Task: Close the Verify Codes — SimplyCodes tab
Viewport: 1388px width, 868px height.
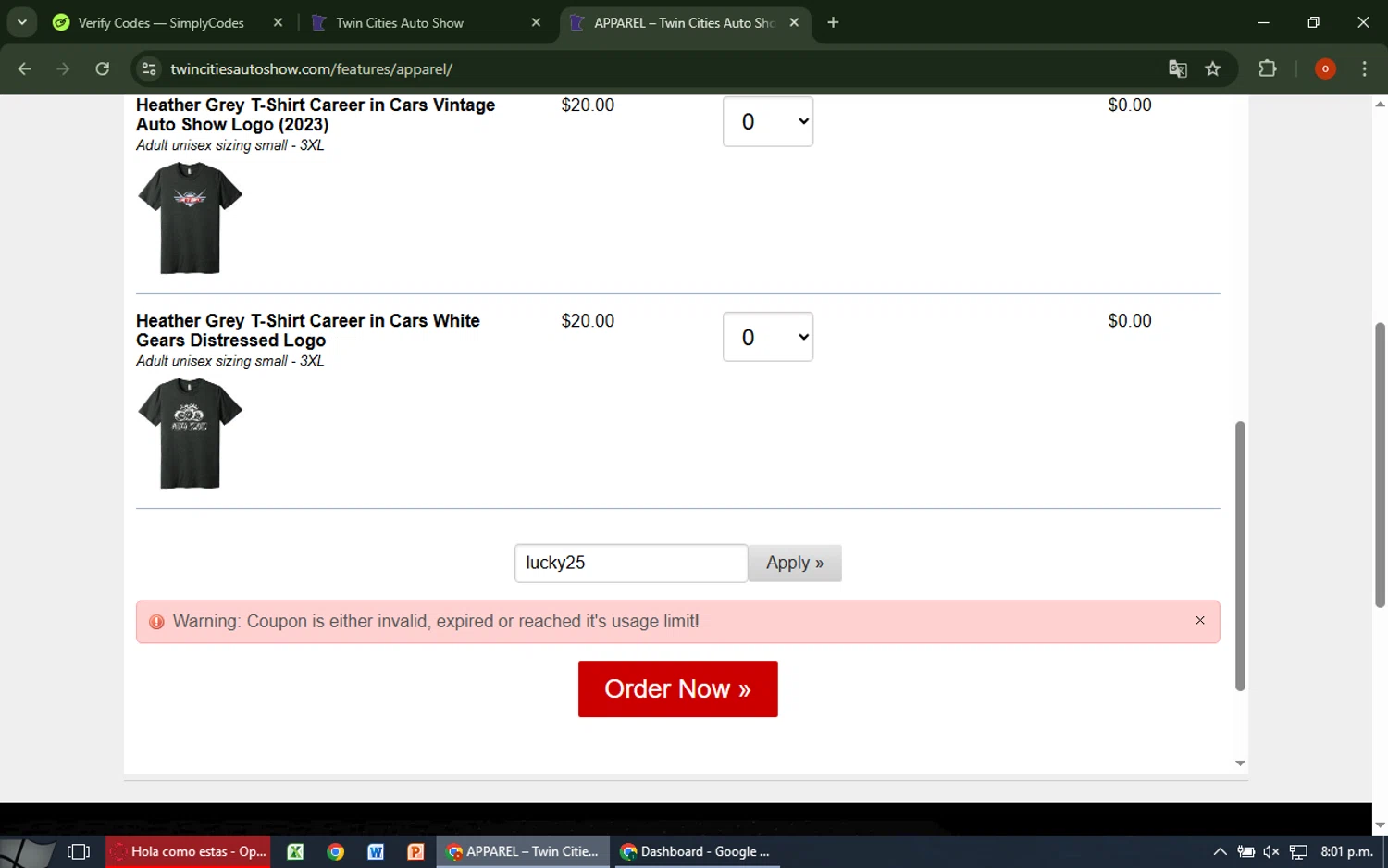Action: [278, 22]
